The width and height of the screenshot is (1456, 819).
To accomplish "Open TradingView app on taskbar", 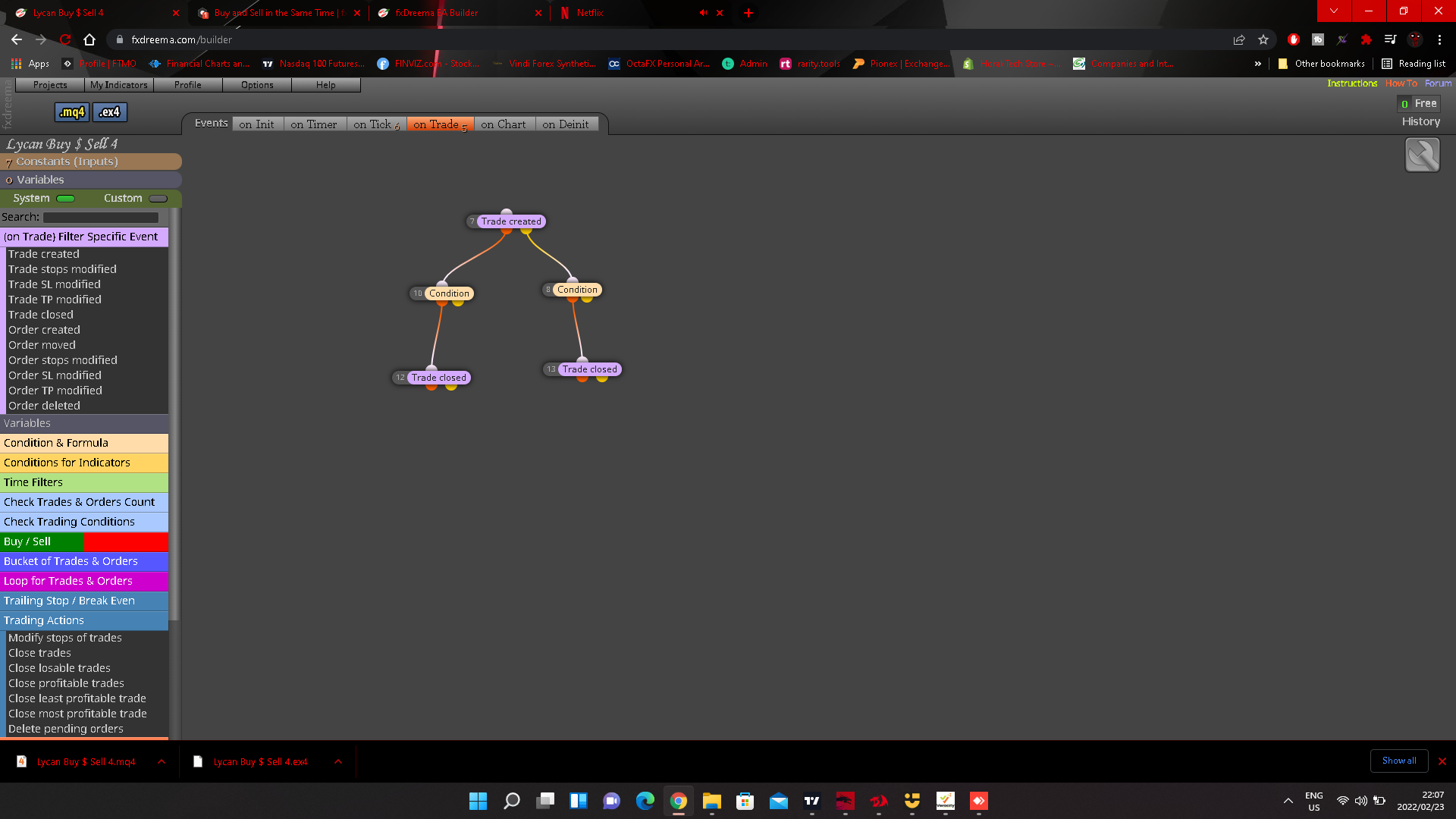I will pyautogui.click(x=812, y=801).
